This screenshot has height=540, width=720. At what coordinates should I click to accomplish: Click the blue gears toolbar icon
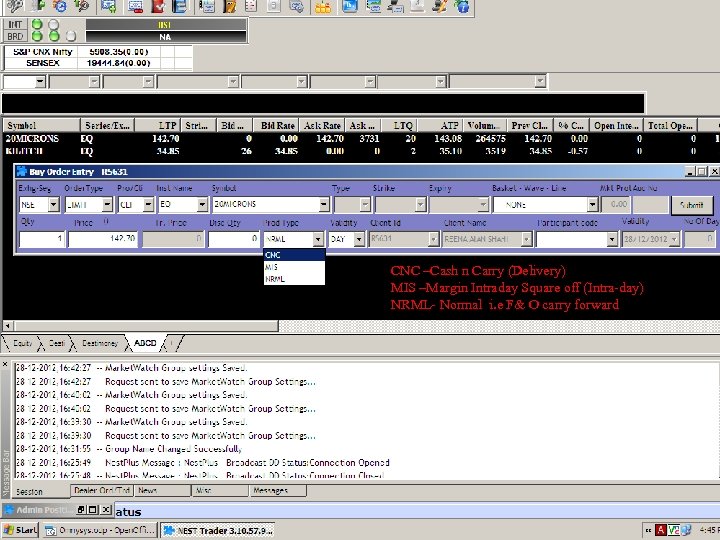point(297,6)
